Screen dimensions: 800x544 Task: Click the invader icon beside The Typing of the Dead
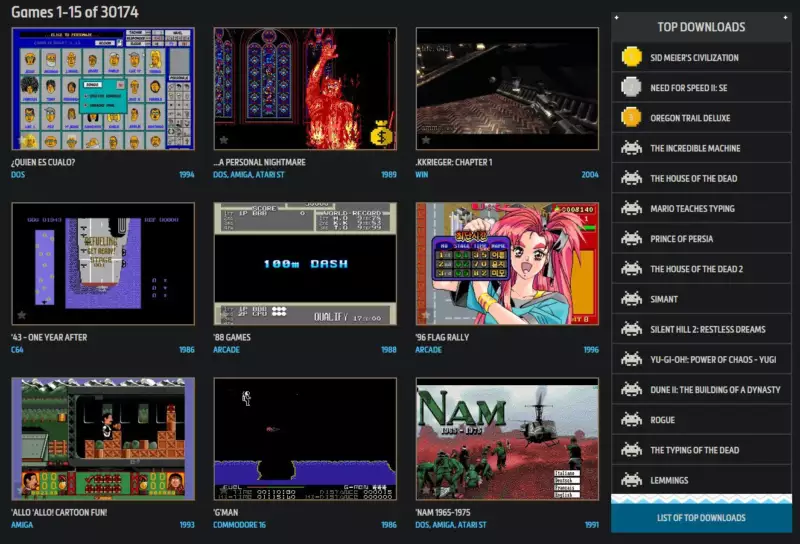[x=631, y=450]
